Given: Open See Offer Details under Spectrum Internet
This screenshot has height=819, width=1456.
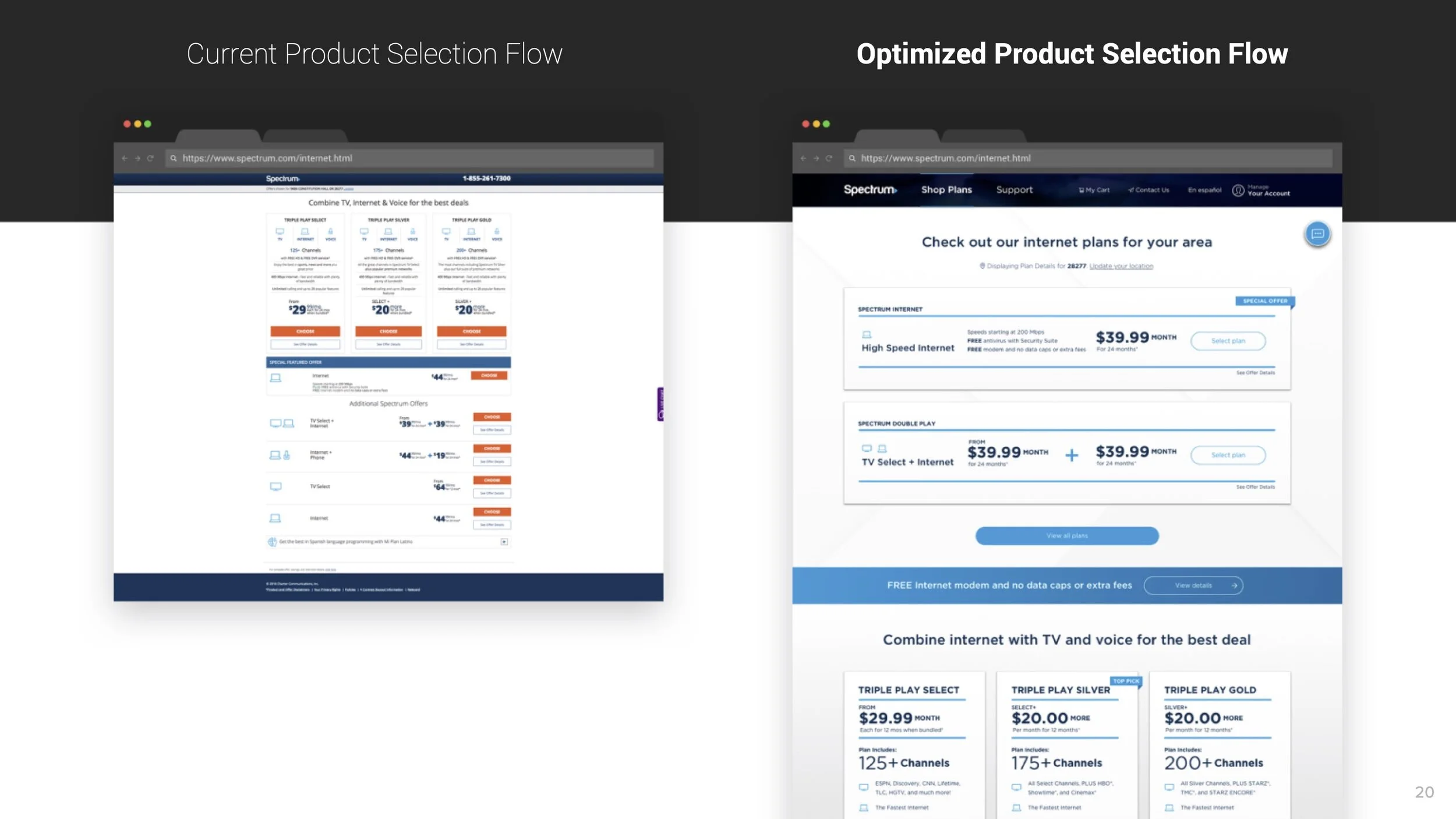Looking at the screenshot, I should click(1255, 373).
